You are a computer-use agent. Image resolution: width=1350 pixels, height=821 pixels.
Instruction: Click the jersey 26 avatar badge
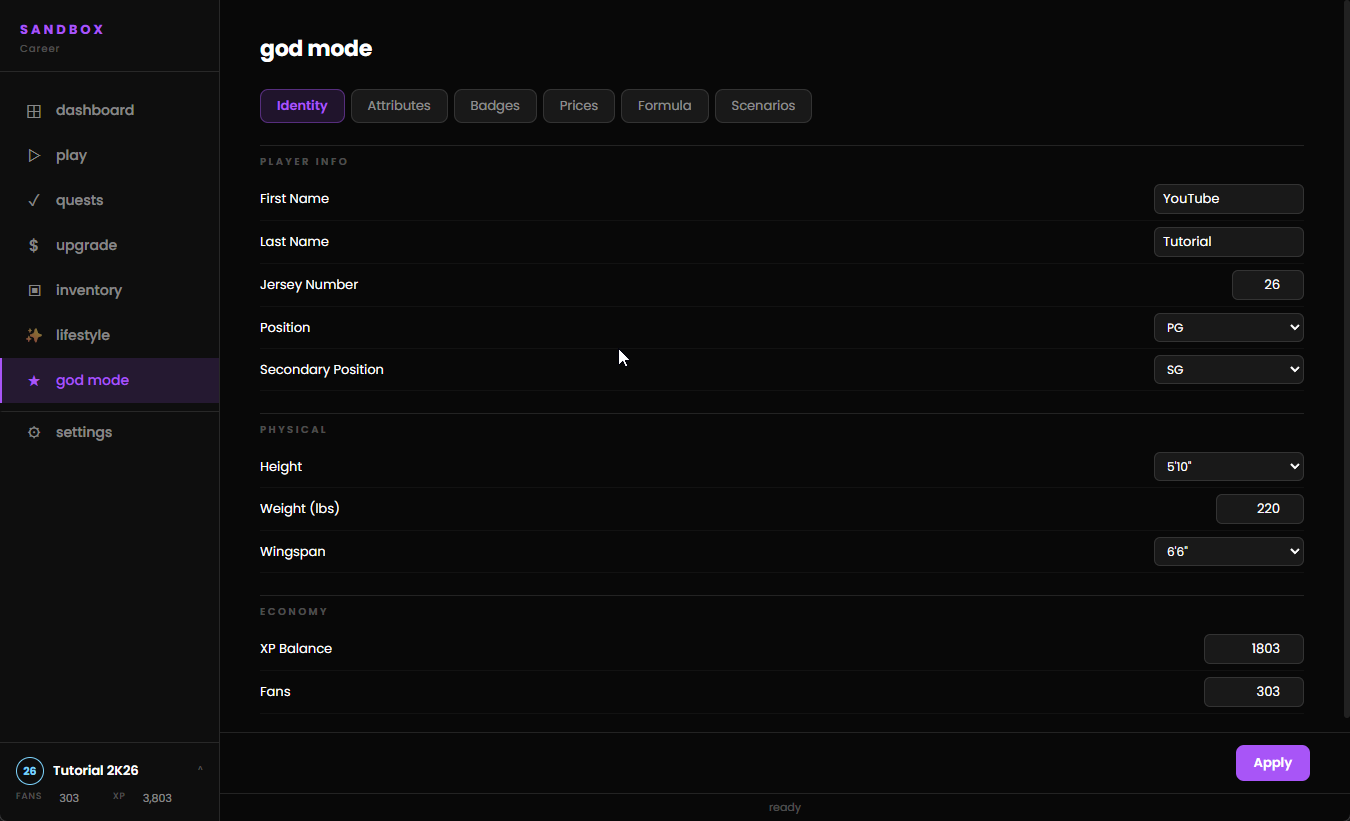(x=30, y=771)
